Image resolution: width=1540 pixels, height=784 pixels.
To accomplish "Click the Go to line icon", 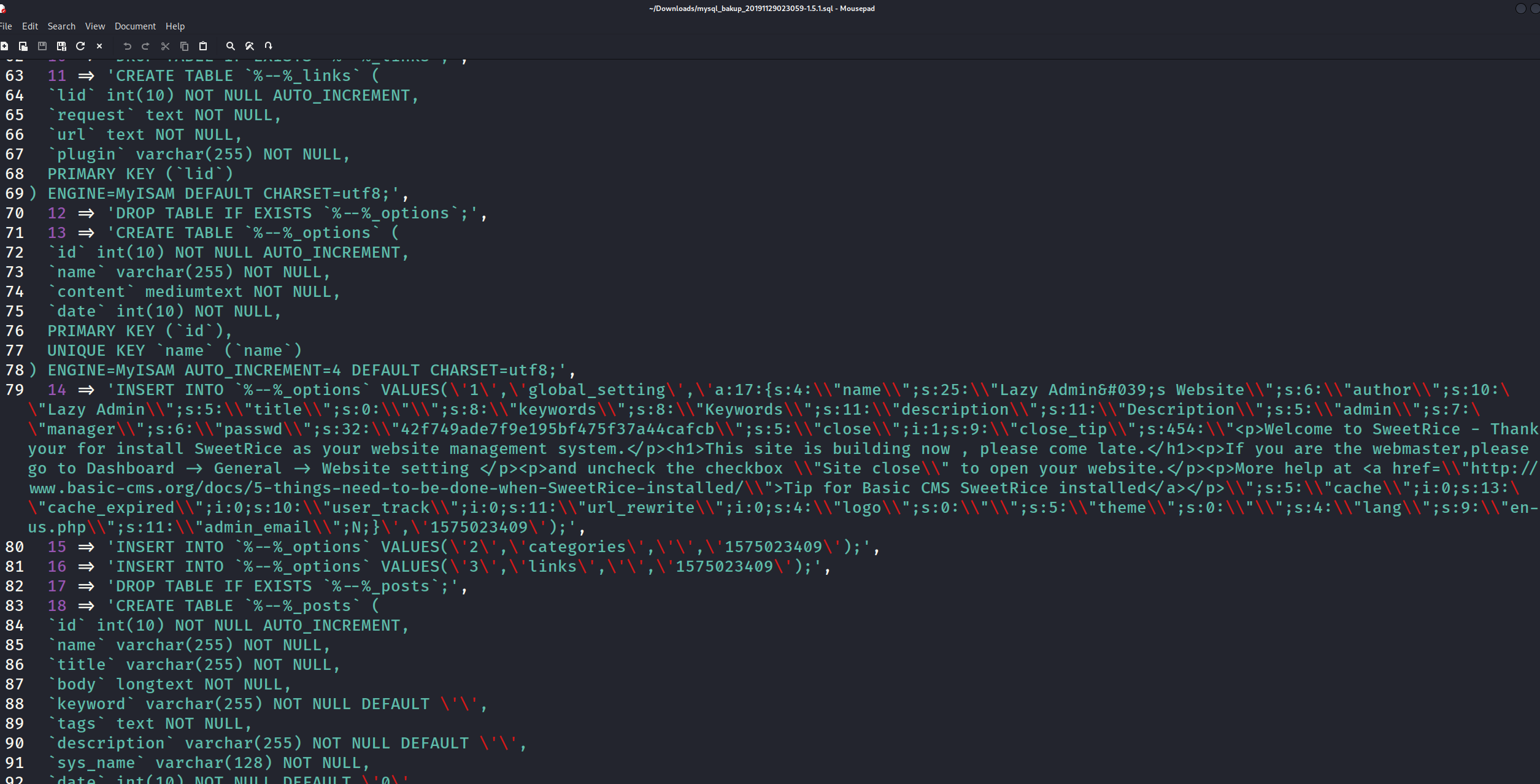I will [269, 46].
